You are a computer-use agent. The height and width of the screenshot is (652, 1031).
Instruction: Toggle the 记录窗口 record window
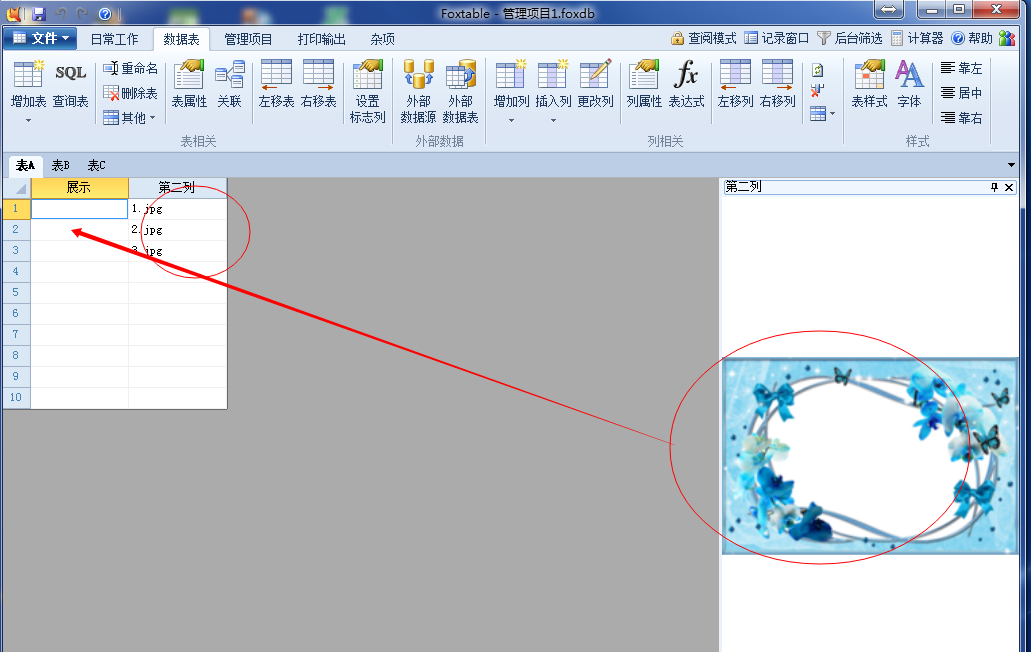(x=777, y=38)
